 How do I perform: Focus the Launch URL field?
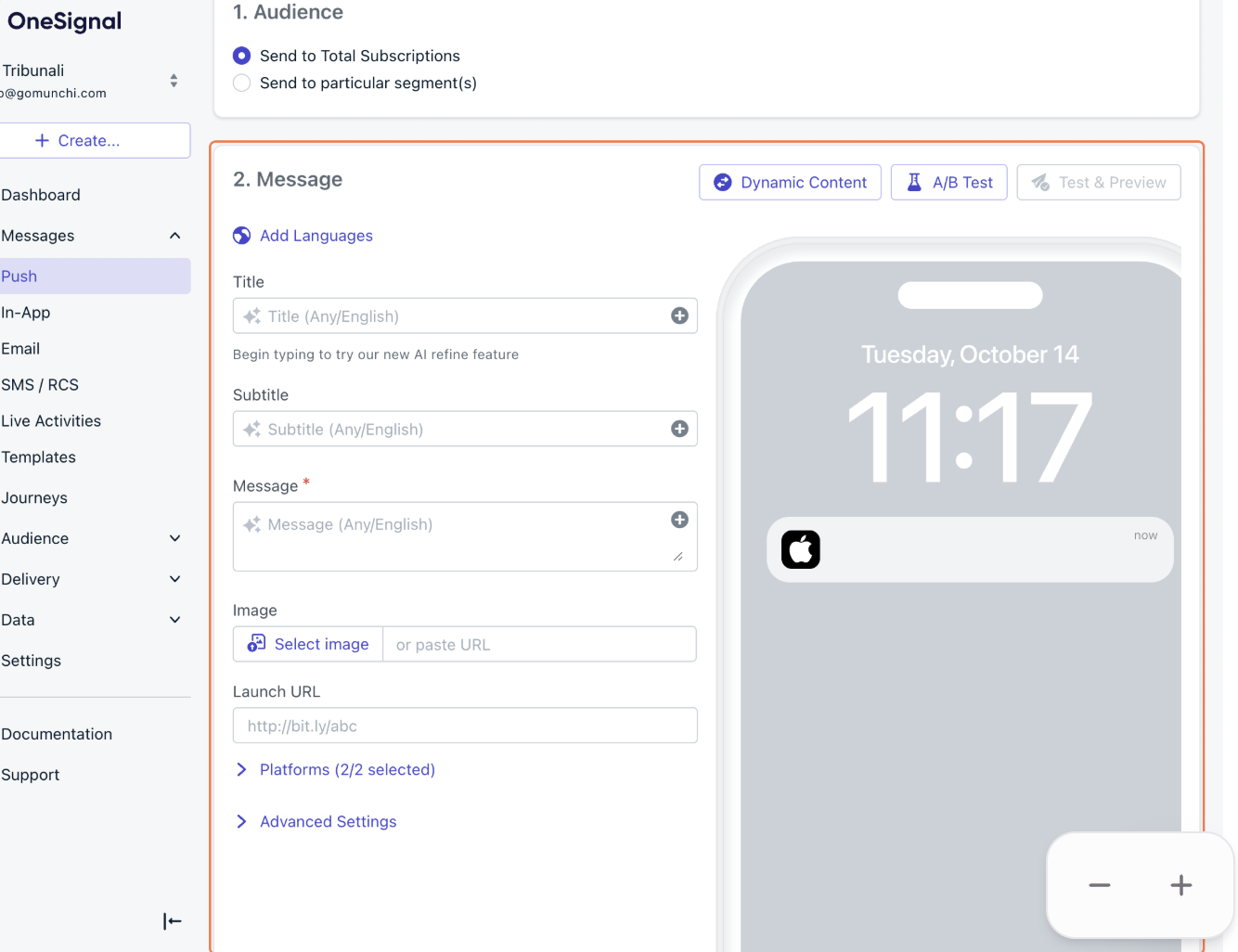(x=465, y=726)
